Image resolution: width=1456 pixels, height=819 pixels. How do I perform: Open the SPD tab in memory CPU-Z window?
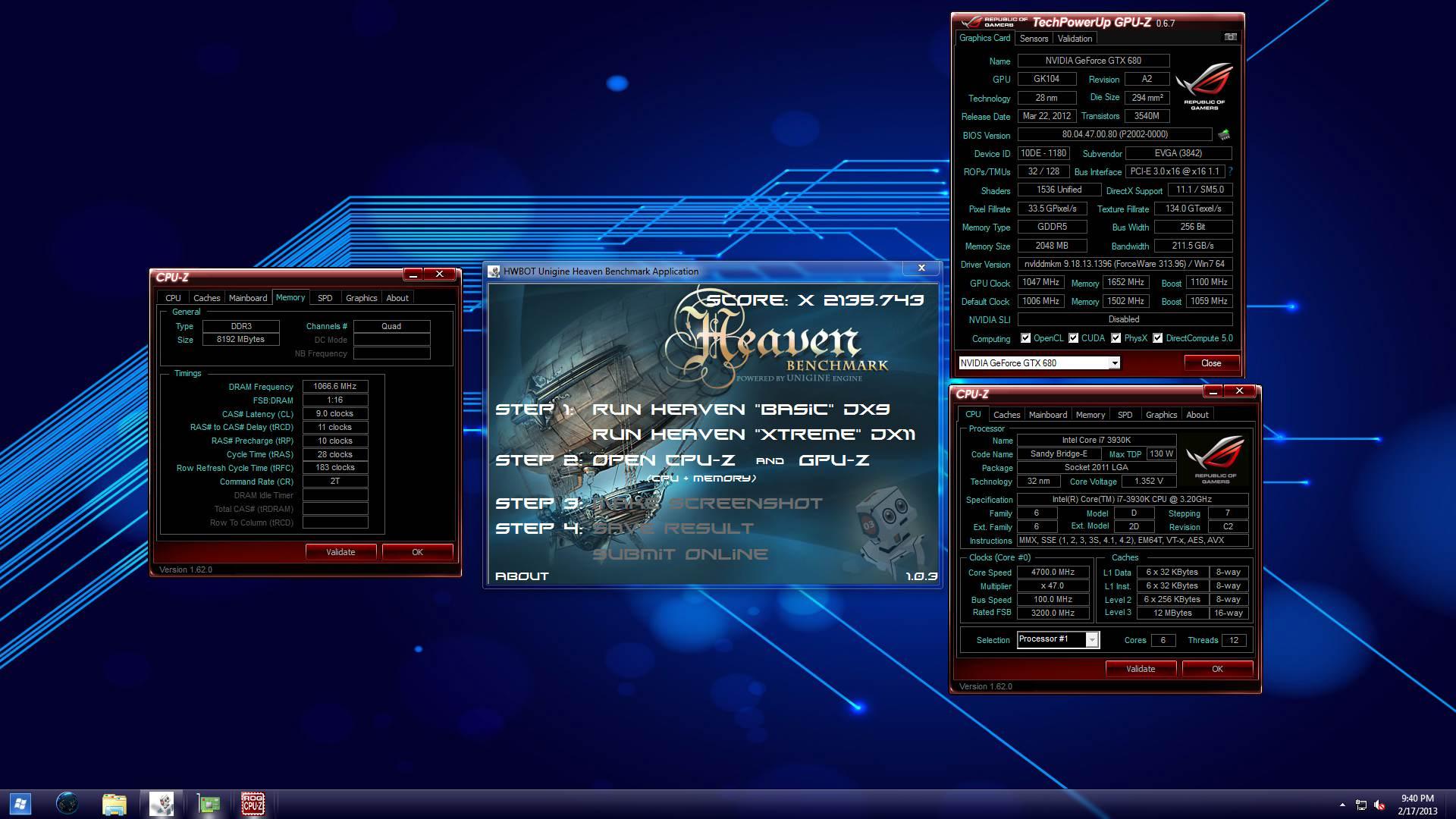[325, 298]
